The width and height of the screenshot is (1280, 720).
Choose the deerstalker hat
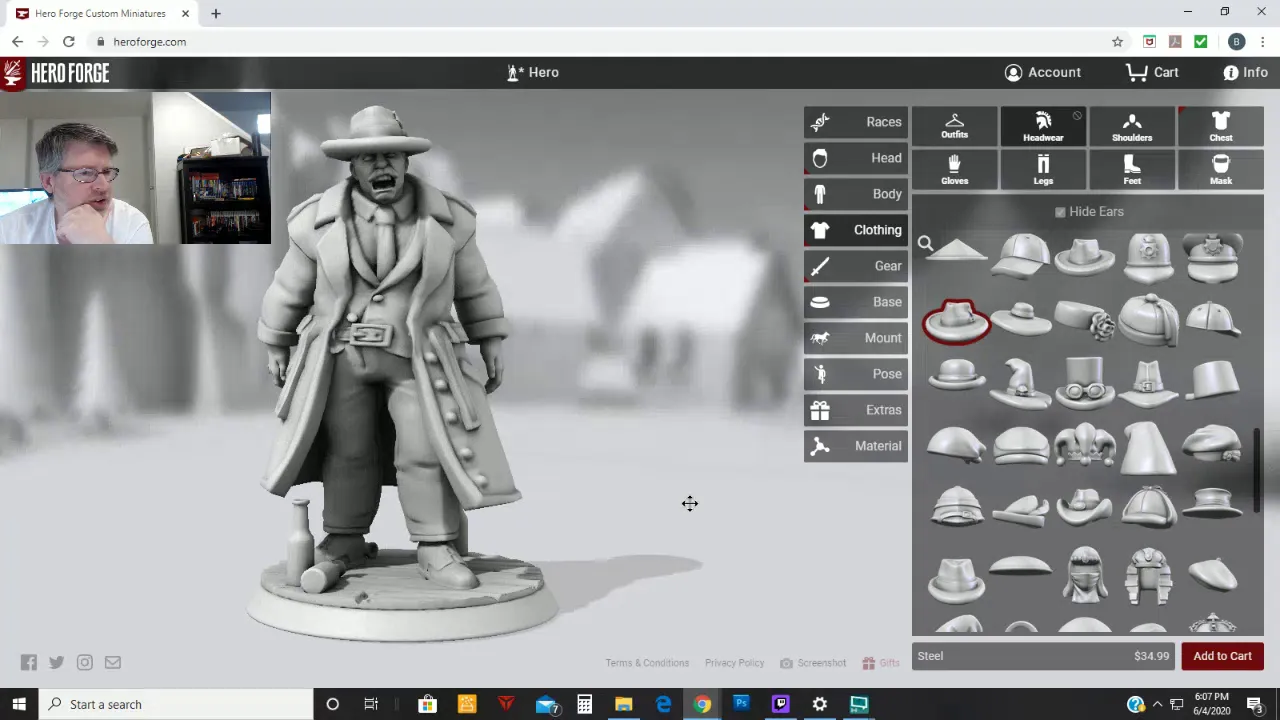(x=1149, y=506)
